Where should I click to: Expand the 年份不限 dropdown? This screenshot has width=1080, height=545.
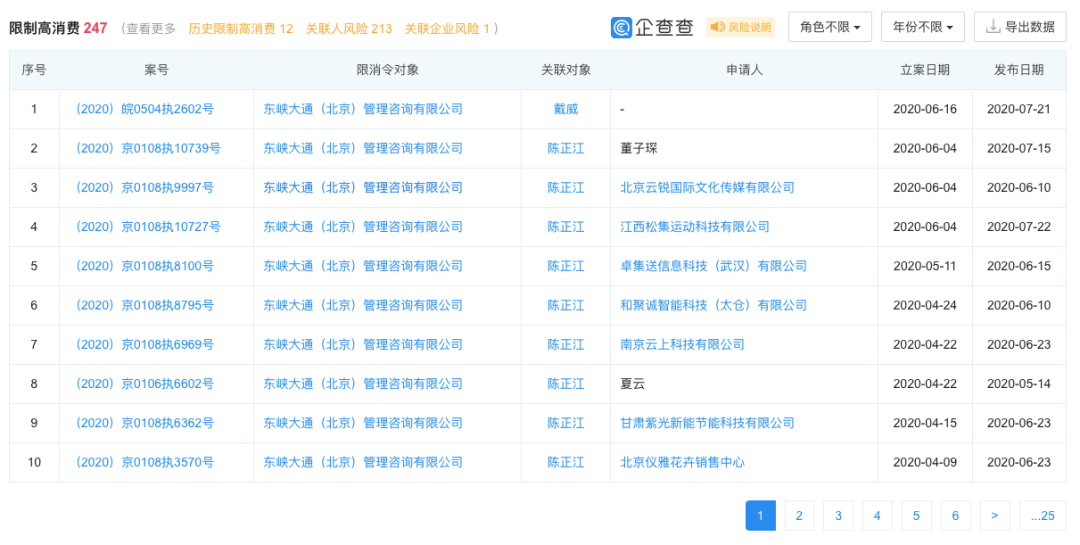click(923, 28)
